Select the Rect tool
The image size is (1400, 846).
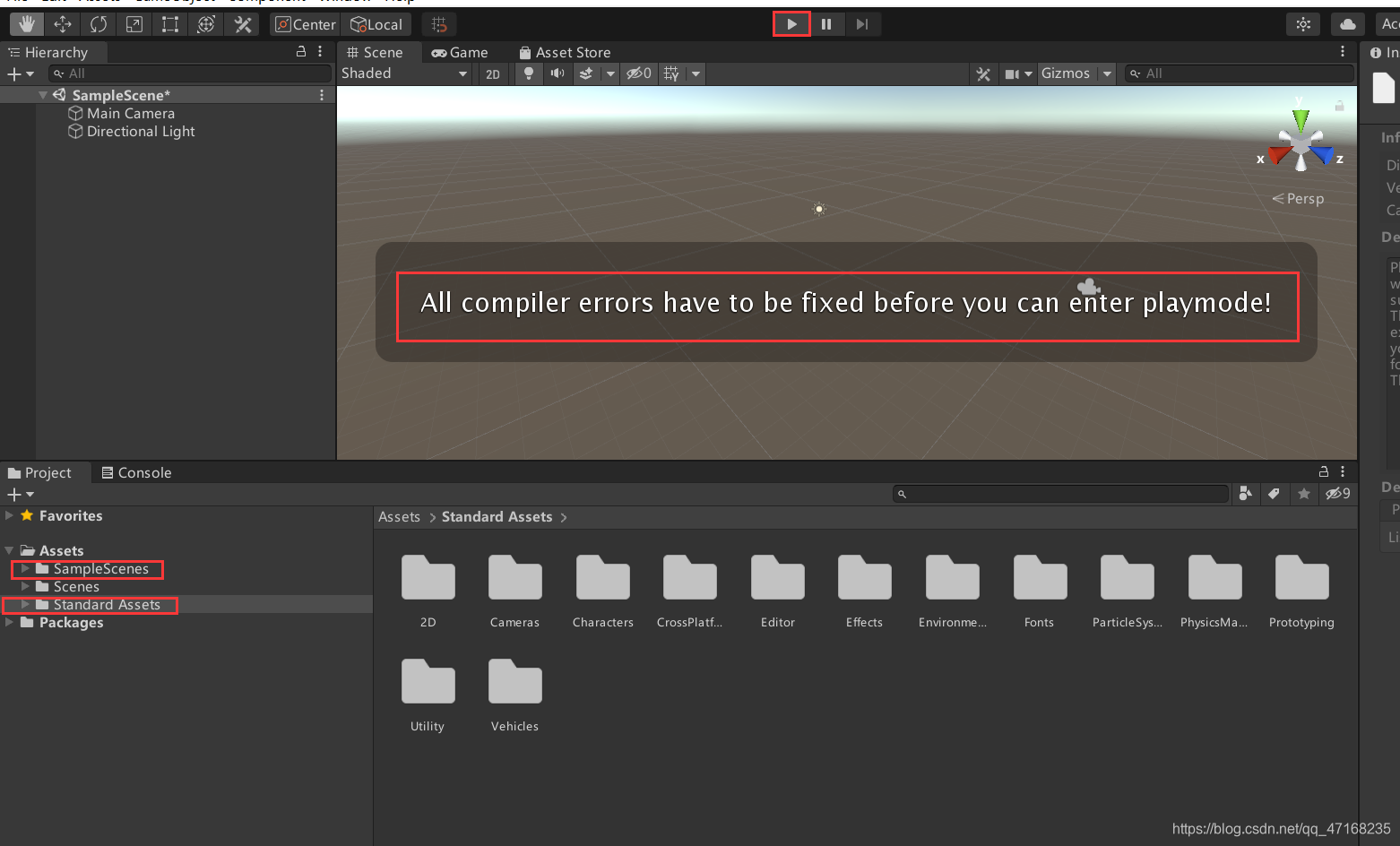coord(170,24)
